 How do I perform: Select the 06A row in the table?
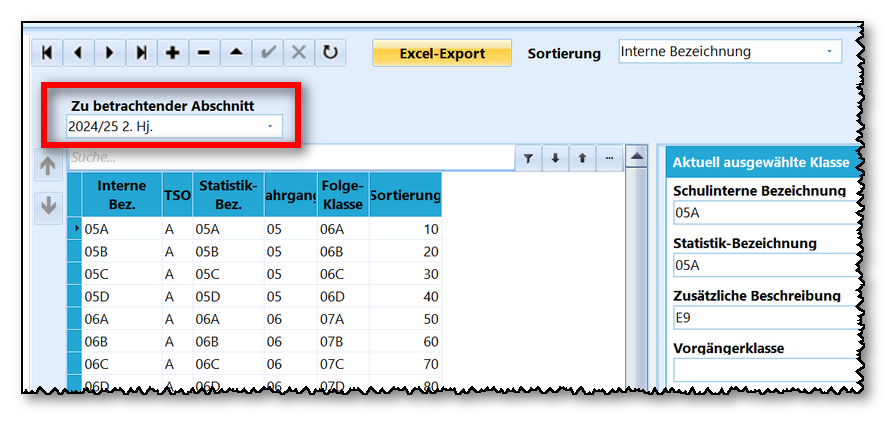(x=121, y=319)
